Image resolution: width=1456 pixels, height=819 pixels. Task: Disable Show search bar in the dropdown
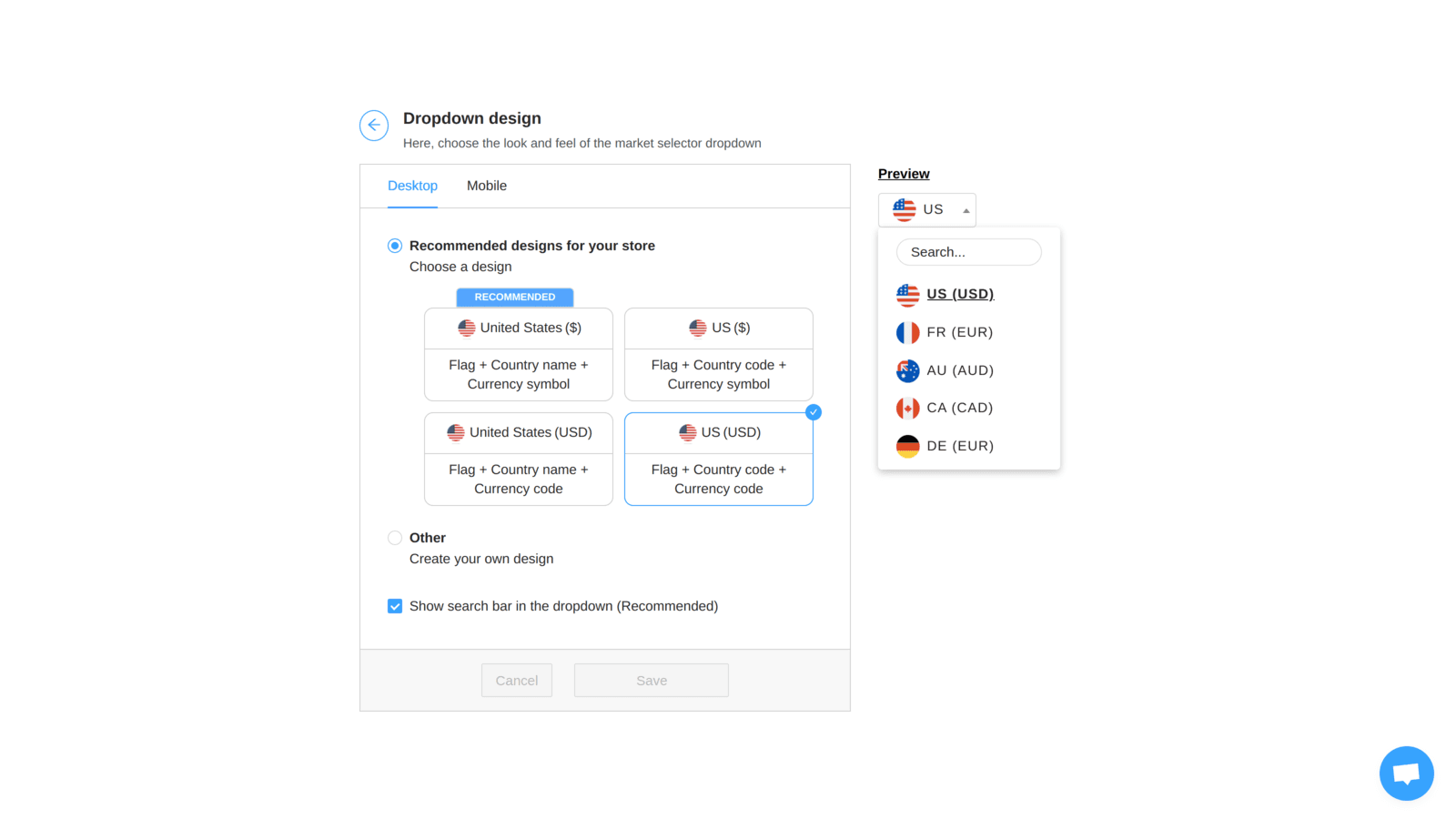(395, 605)
